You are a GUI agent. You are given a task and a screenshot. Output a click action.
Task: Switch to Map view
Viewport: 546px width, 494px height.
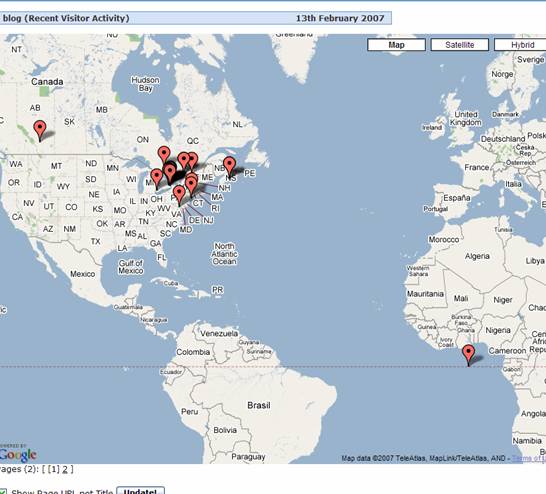[396, 45]
